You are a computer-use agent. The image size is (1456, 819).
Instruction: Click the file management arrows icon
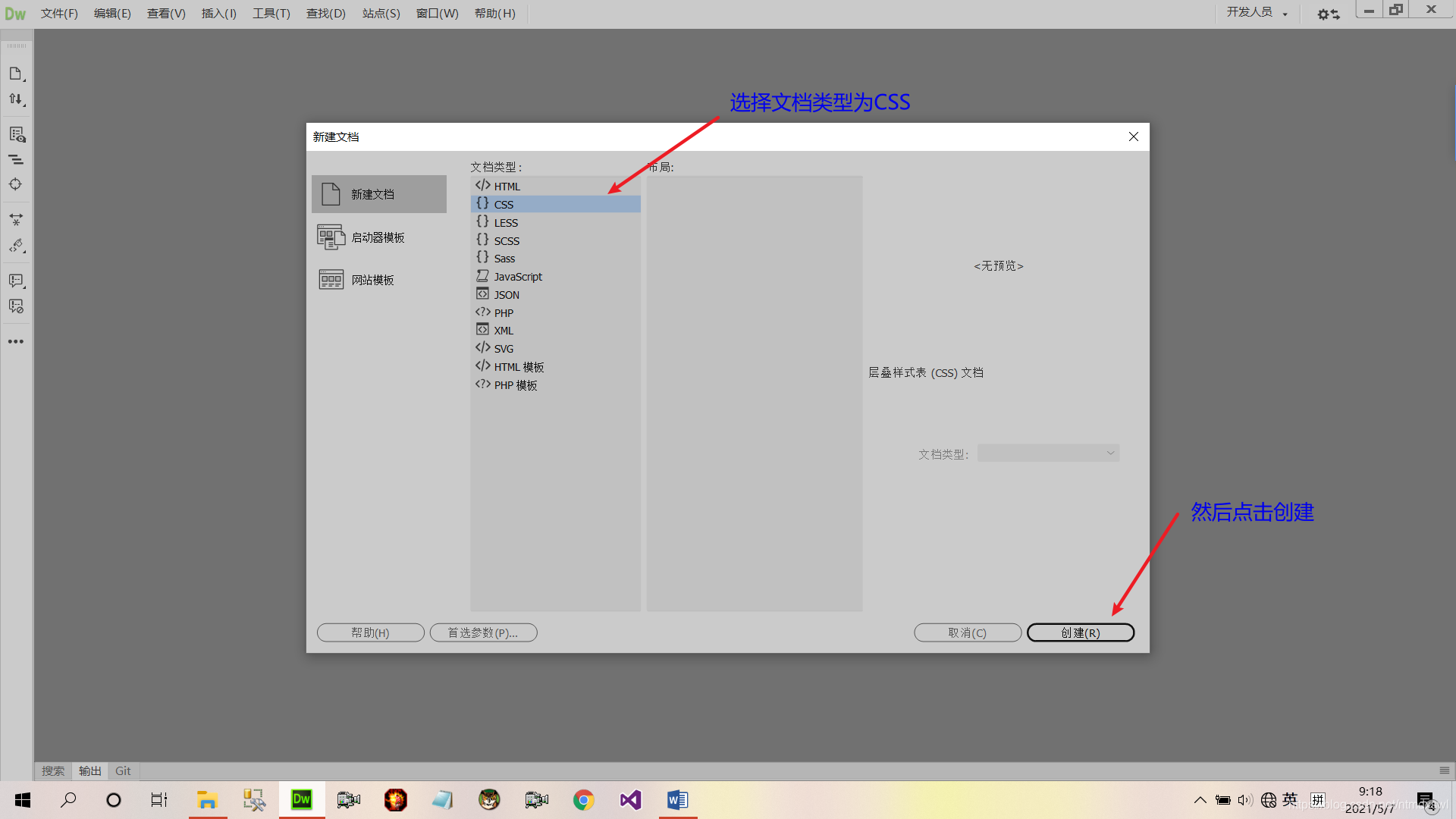click(x=16, y=99)
